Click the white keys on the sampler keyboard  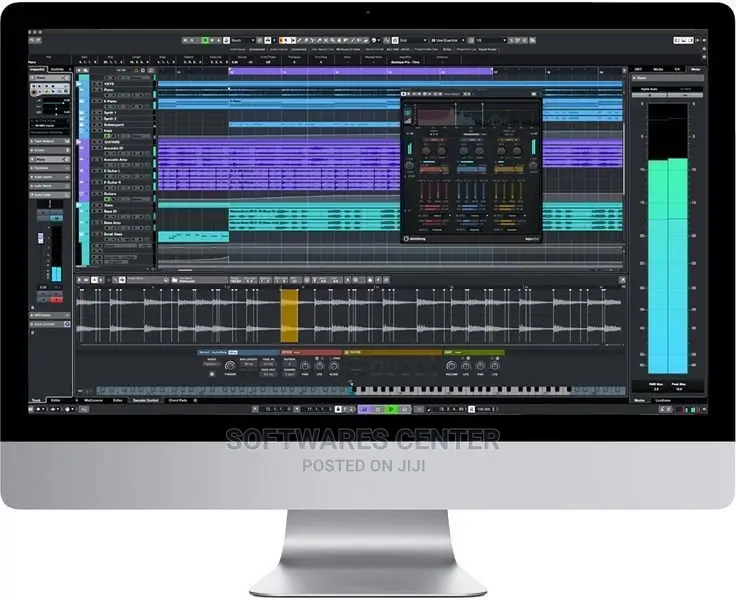click(462, 390)
